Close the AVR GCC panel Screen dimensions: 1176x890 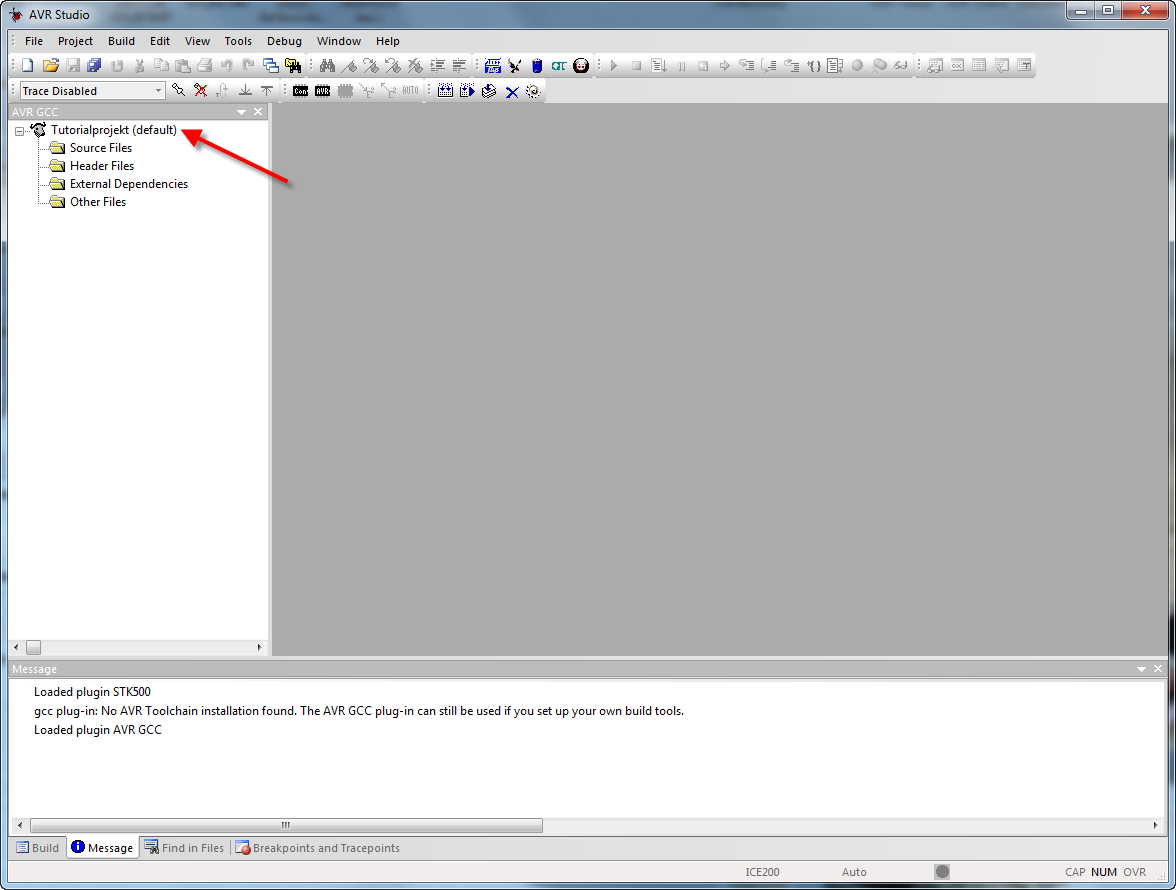(x=258, y=112)
